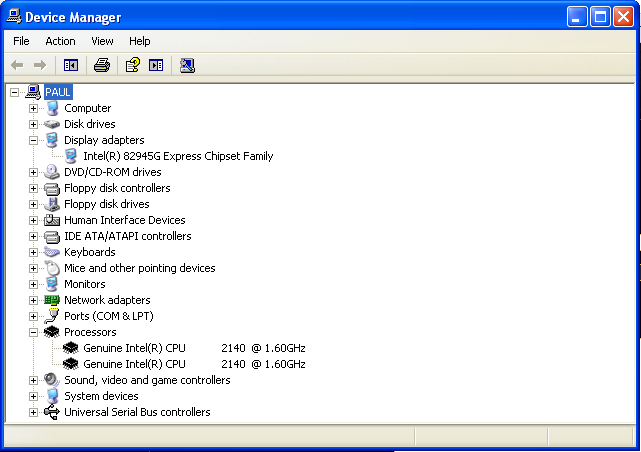Viewport: 641px width, 452px height.
Task: Click the Device Manager title bar icon
Action: [x=13, y=16]
